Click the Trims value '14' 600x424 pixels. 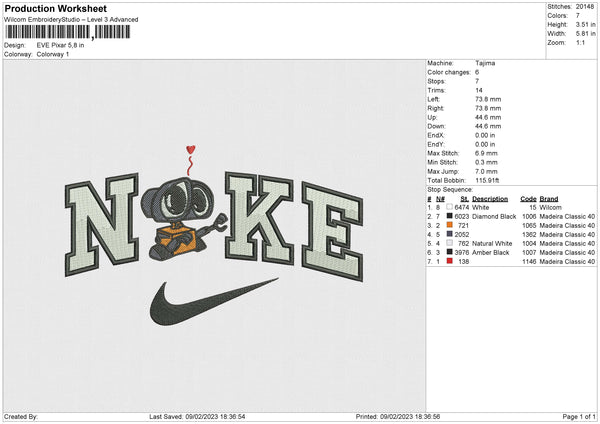click(x=479, y=90)
